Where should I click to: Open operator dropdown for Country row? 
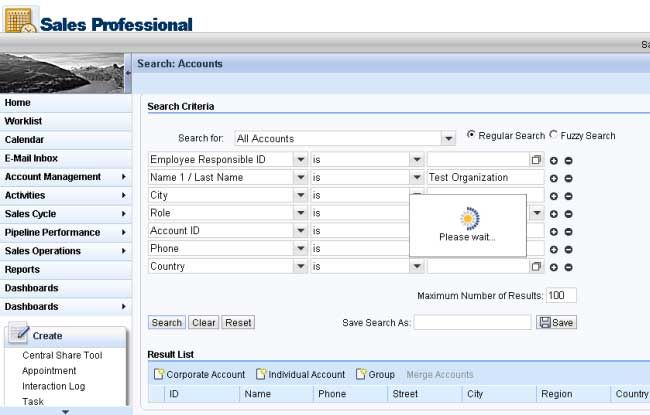(417, 266)
